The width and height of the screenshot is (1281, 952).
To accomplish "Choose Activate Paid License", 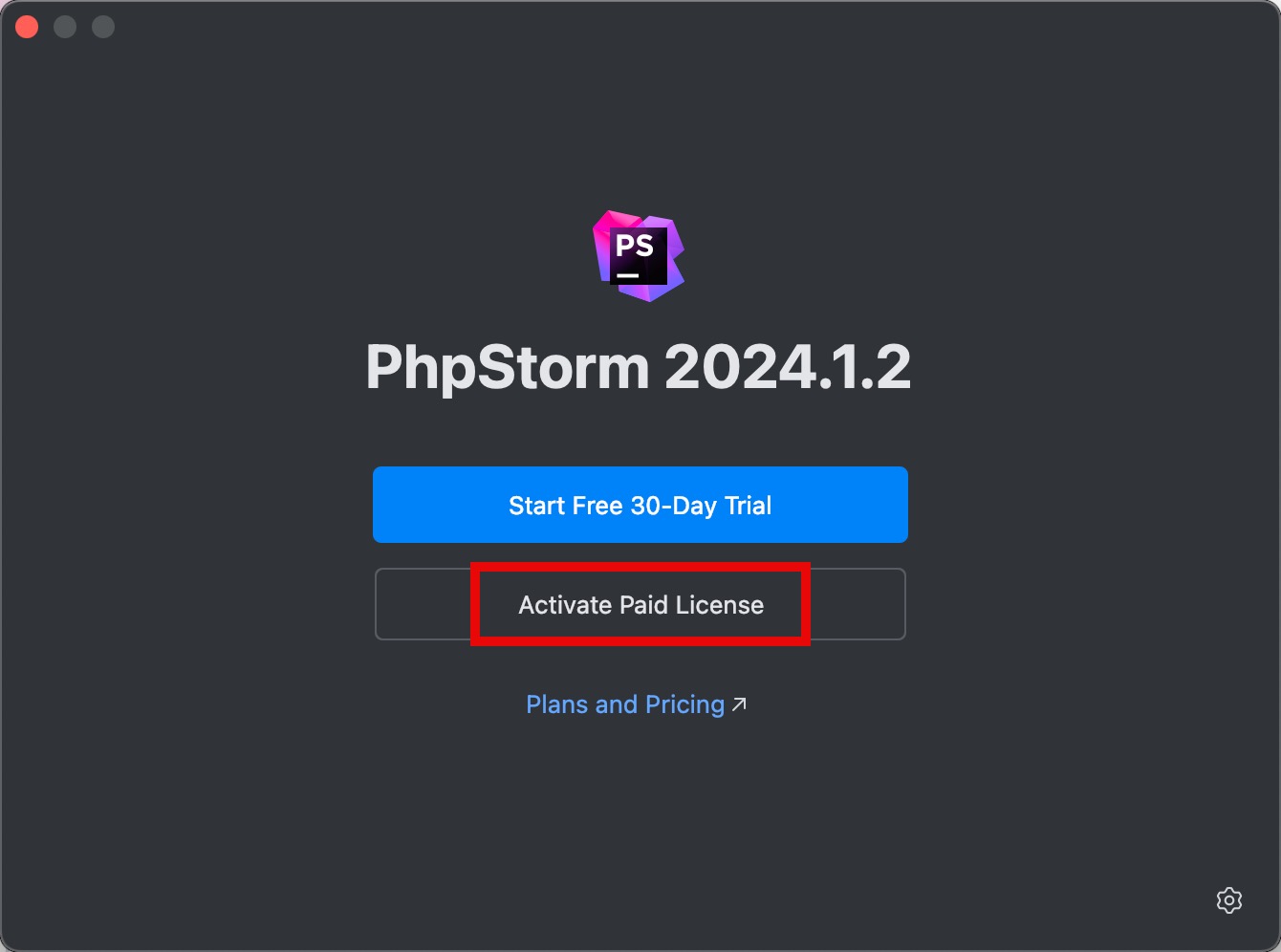I will 640,604.
